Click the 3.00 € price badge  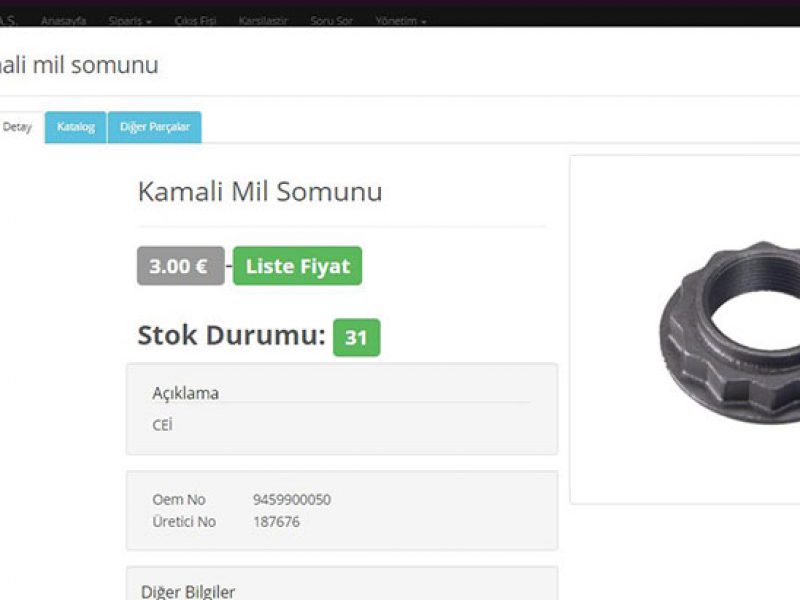coord(181,266)
